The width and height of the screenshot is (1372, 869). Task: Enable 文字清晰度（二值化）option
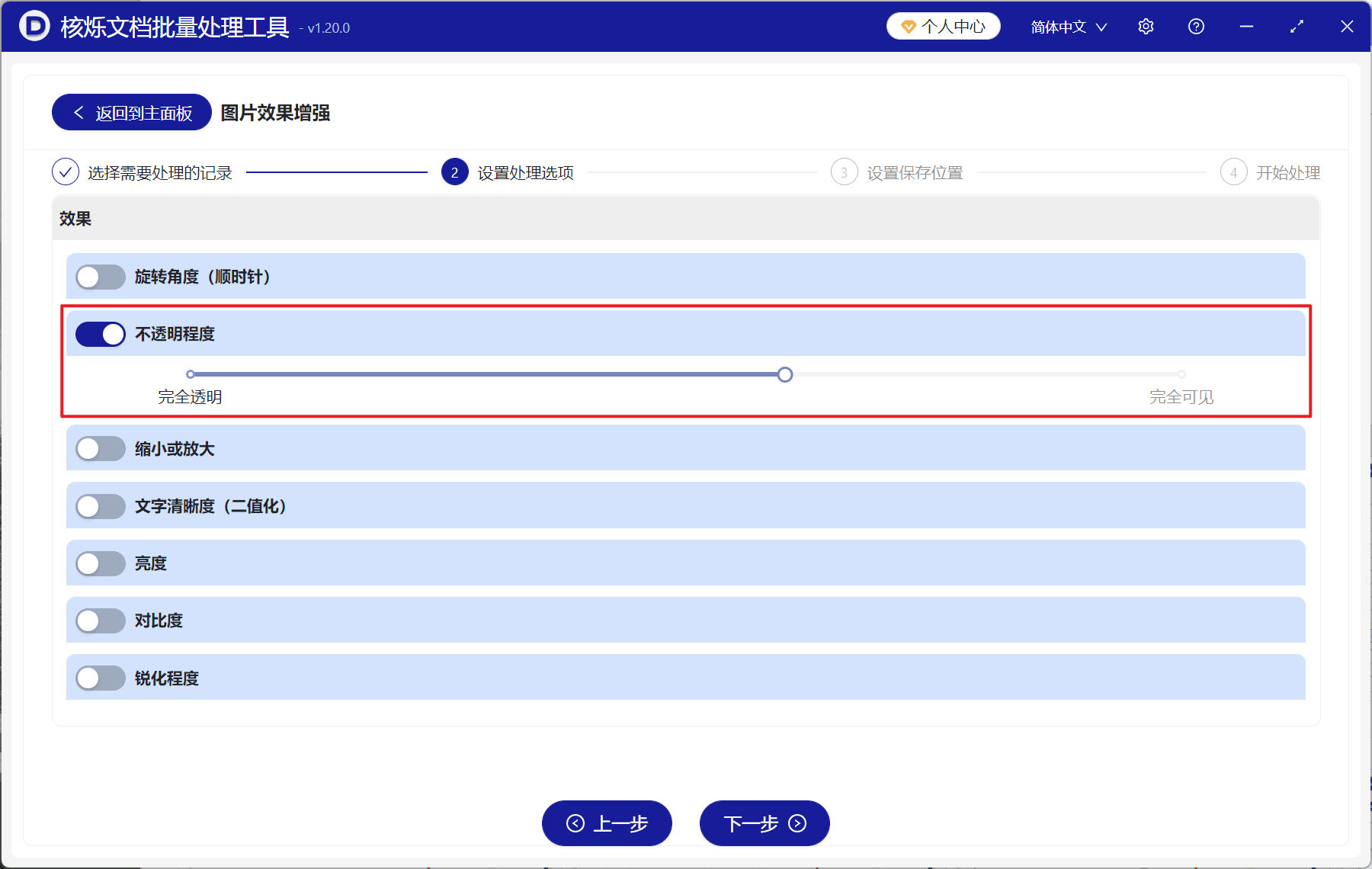click(x=100, y=505)
